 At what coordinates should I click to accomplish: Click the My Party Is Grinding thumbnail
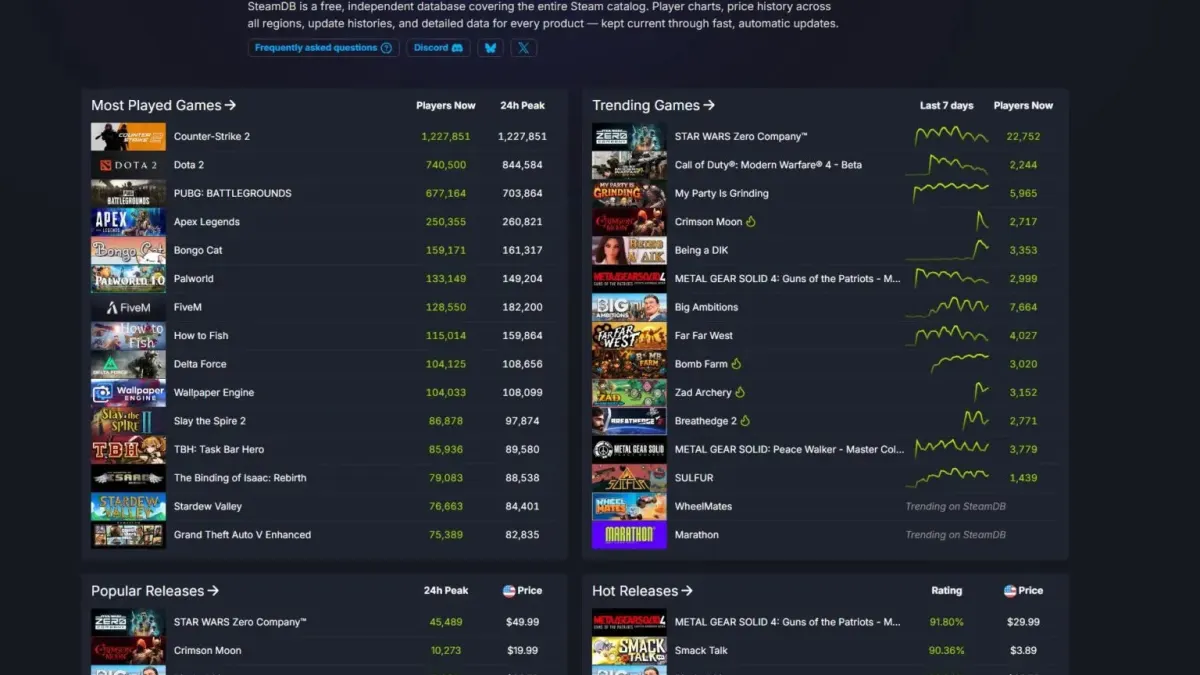tap(629, 193)
